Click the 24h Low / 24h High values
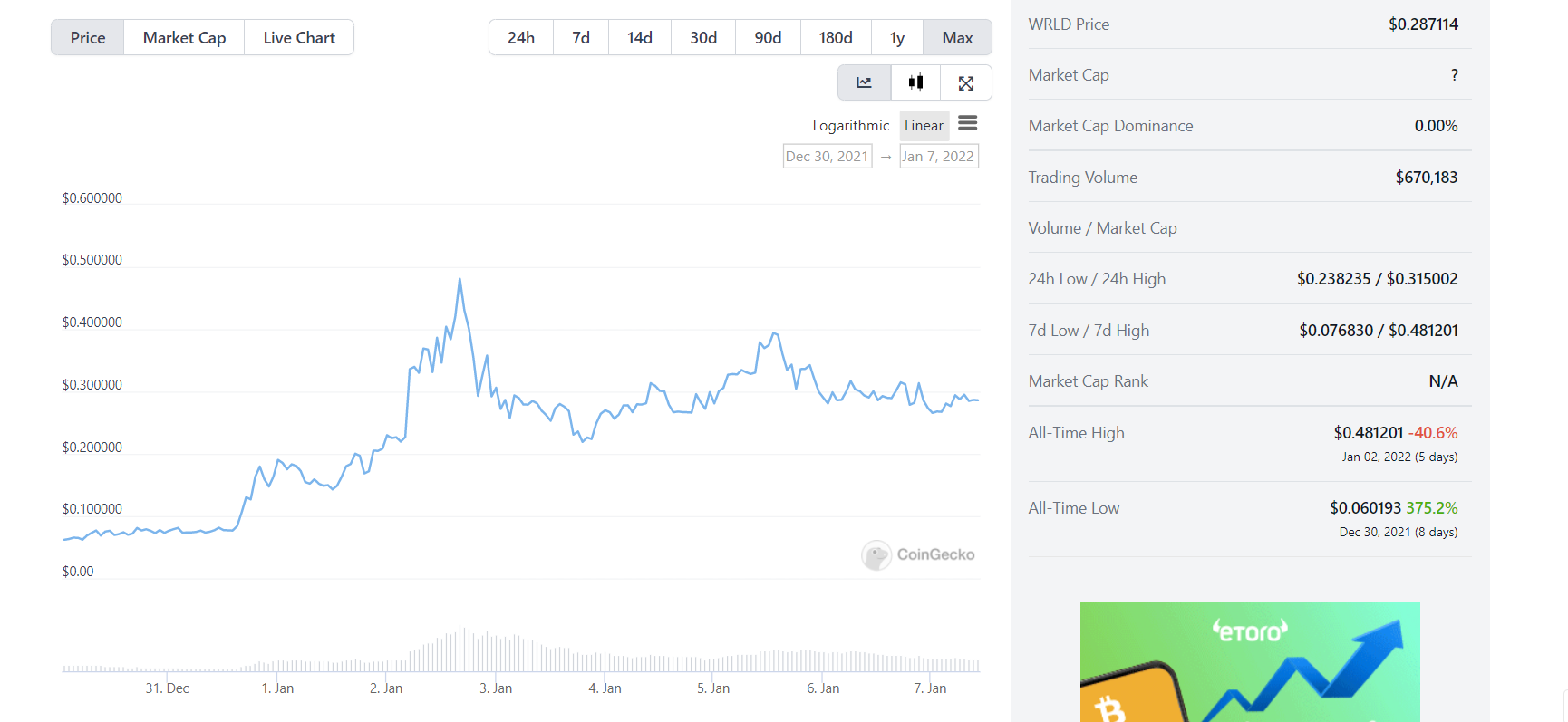 coord(1378,279)
